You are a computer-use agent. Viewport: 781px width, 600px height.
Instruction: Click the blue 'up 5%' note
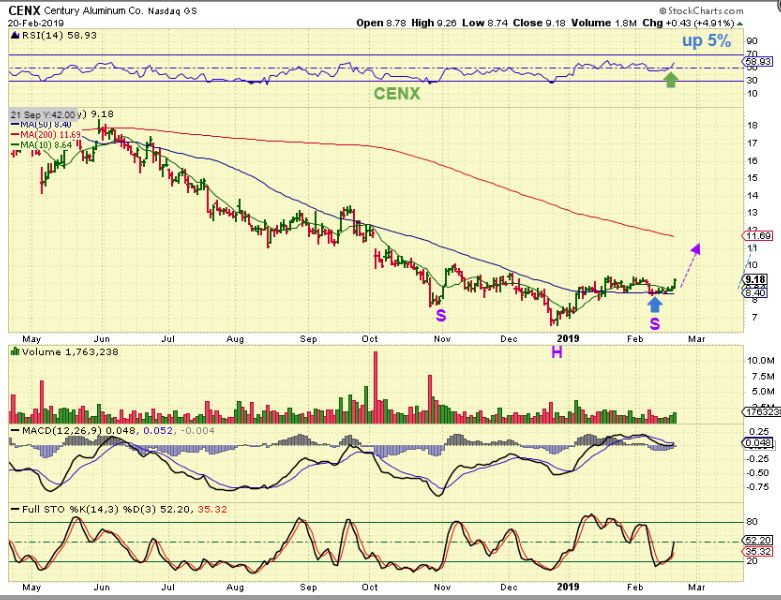coord(706,40)
